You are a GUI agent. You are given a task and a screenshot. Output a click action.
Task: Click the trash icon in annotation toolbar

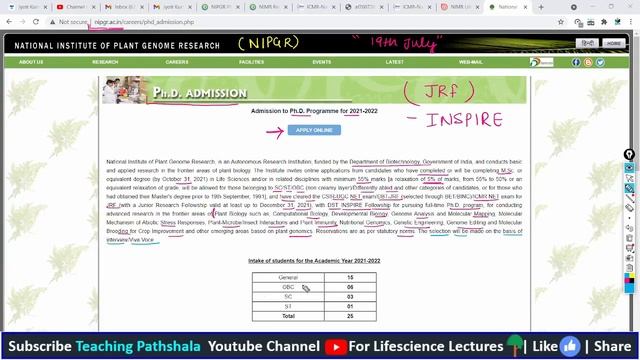pos(629,238)
